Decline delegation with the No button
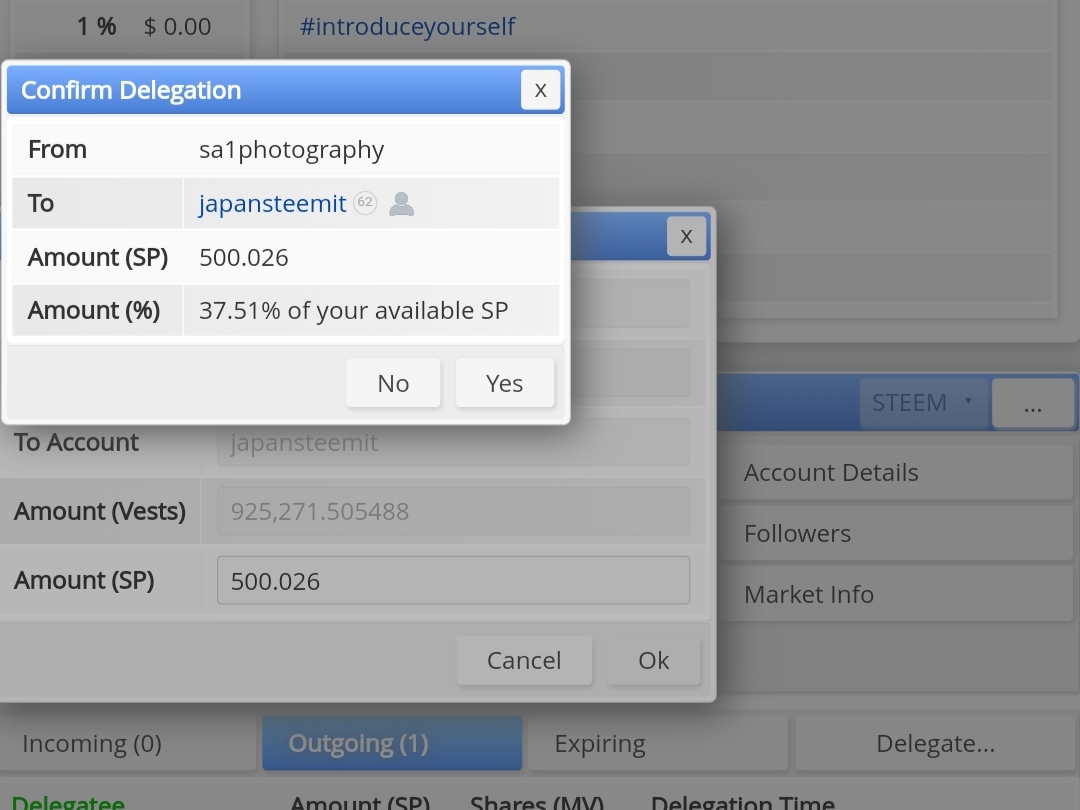 click(393, 383)
